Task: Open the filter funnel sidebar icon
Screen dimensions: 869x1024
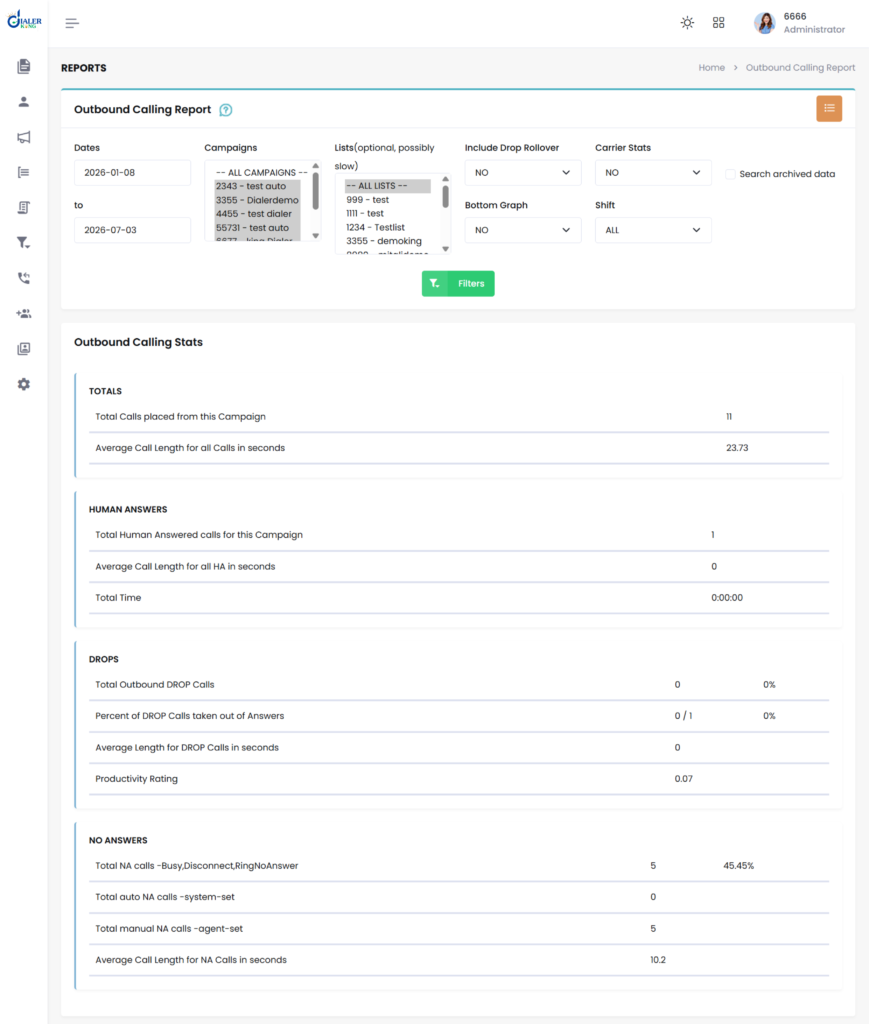Action: 24,242
